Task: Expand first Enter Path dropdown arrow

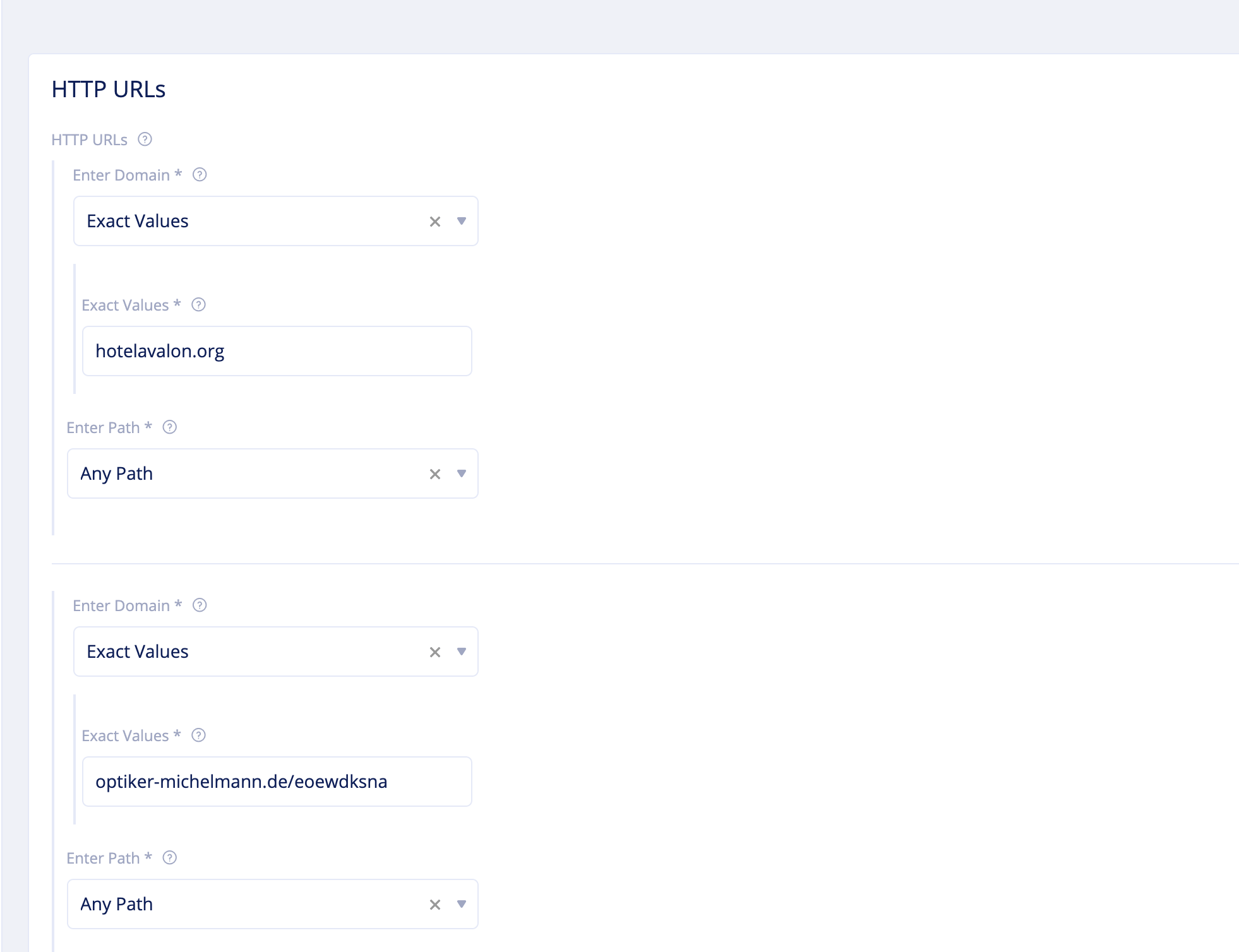Action: (462, 474)
